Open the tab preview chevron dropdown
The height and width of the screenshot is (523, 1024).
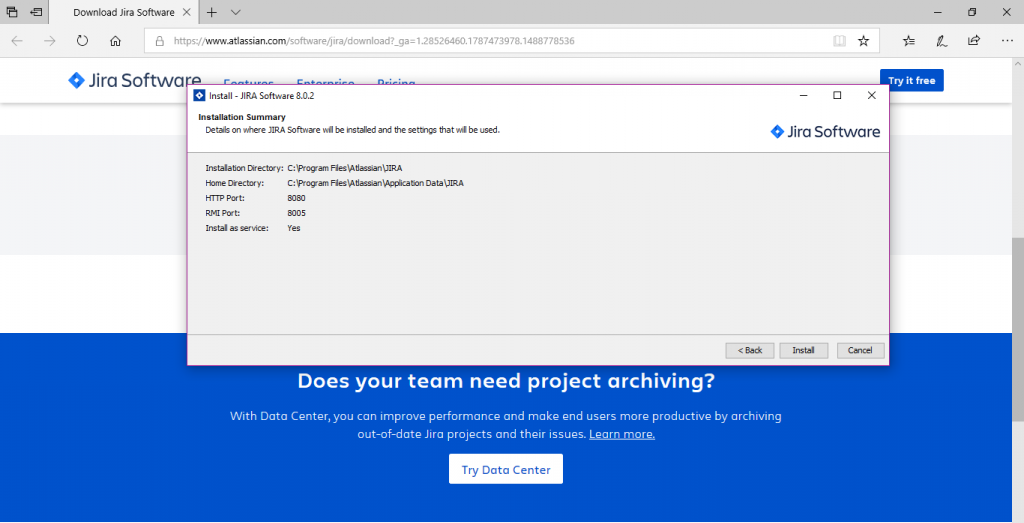coord(236,12)
